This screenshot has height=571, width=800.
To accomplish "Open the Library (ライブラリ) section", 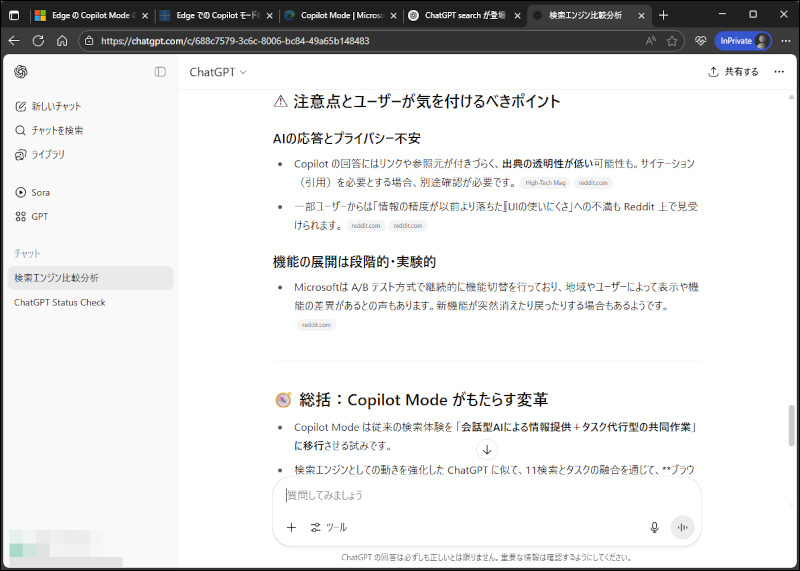I will 48,154.
